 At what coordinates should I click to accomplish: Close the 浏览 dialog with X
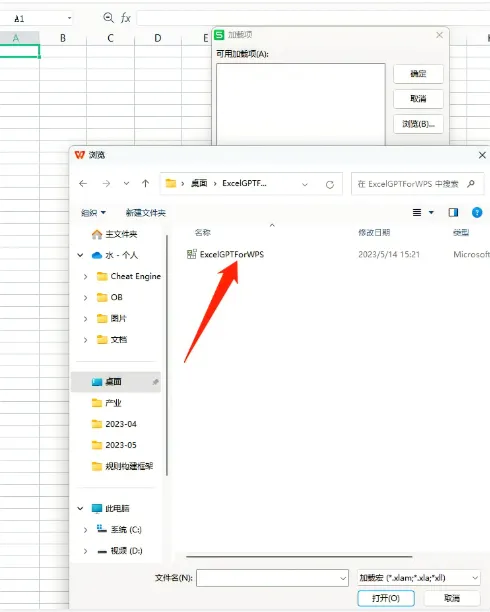point(482,155)
